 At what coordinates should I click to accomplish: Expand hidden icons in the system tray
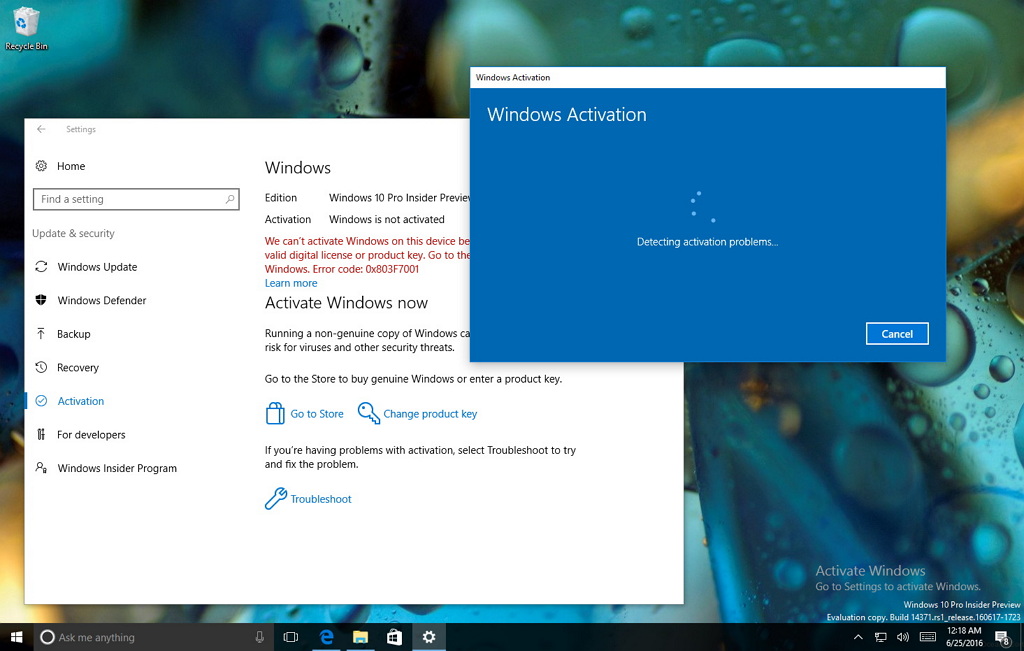click(x=858, y=636)
